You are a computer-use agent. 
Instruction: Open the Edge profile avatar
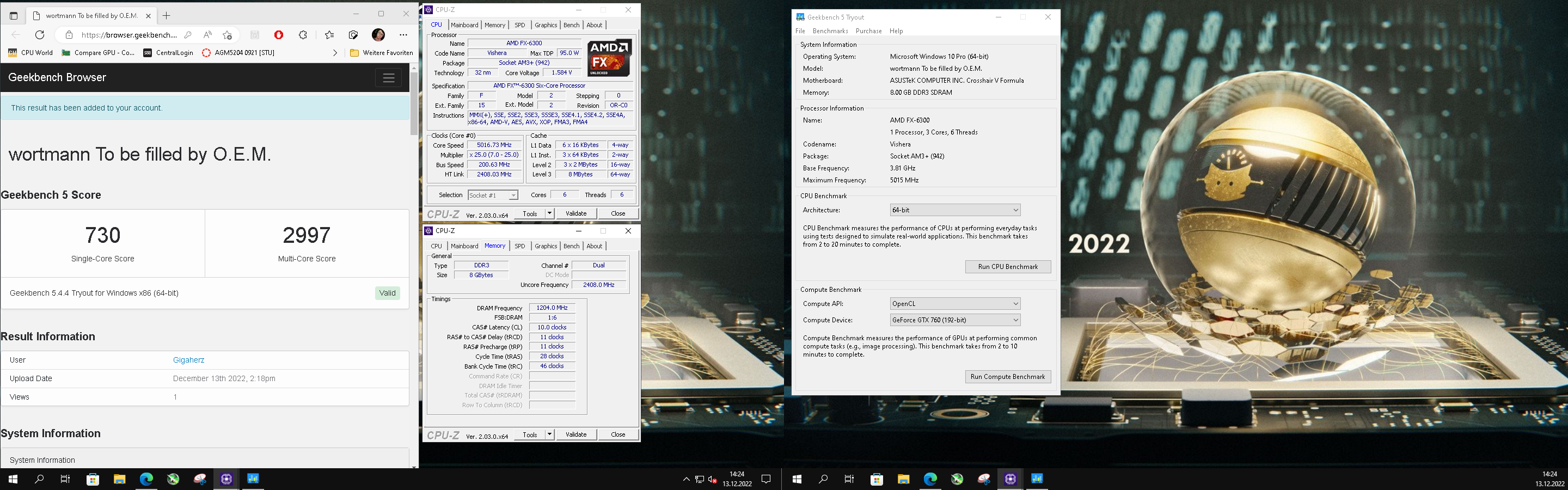point(378,35)
